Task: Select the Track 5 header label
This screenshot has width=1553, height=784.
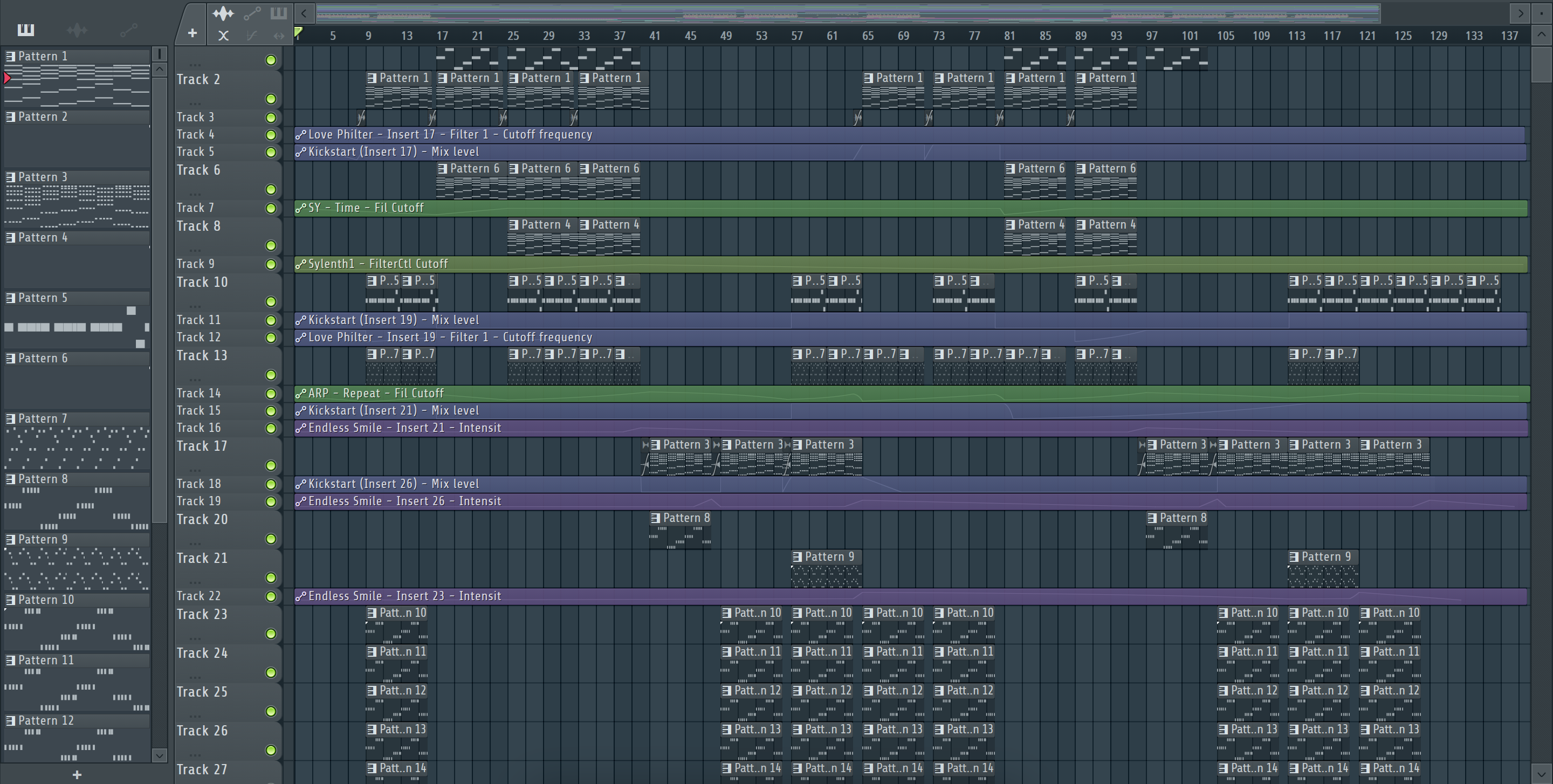Action: 195,152
